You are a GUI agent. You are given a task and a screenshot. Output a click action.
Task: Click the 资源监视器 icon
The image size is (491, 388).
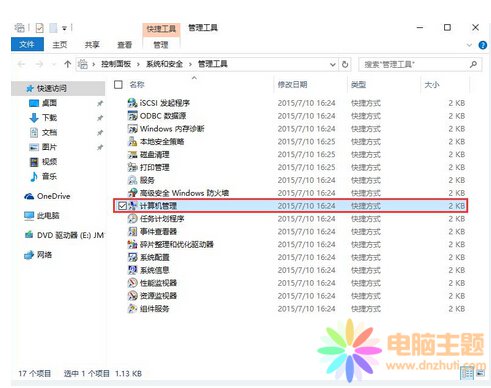coord(132,296)
